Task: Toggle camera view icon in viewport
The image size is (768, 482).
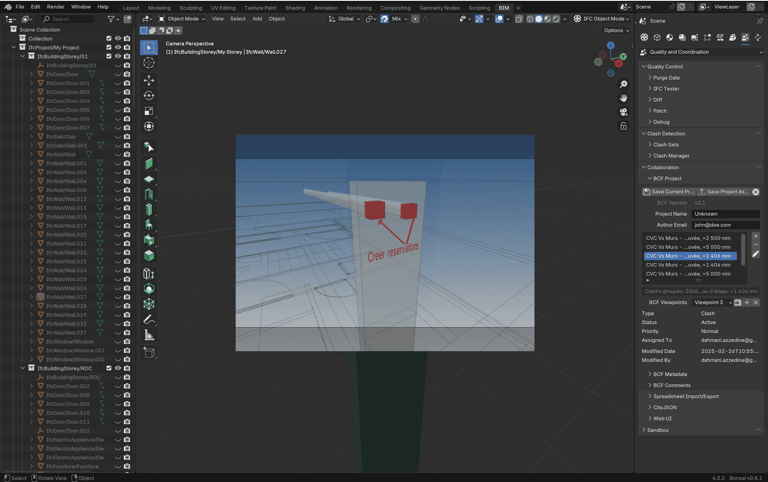Action: (624, 112)
